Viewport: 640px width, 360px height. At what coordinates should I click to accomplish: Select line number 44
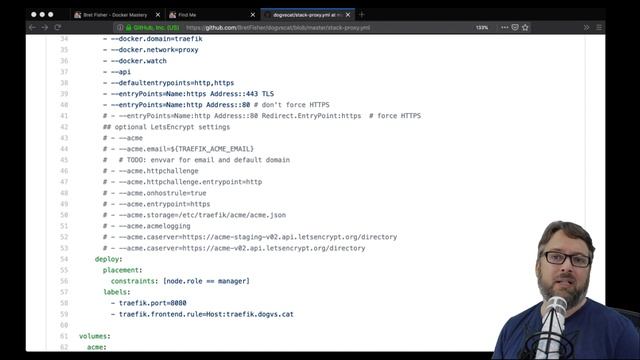point(64,149)
